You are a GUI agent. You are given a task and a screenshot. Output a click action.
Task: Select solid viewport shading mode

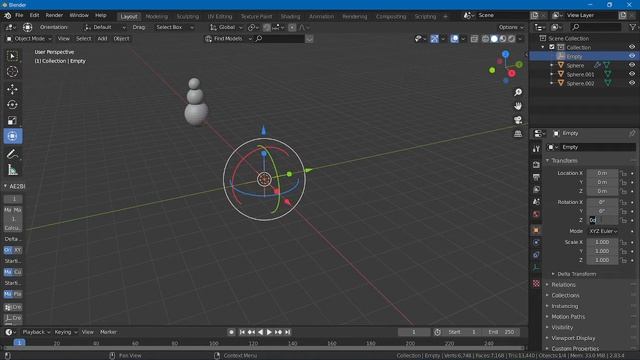[494, 39]
